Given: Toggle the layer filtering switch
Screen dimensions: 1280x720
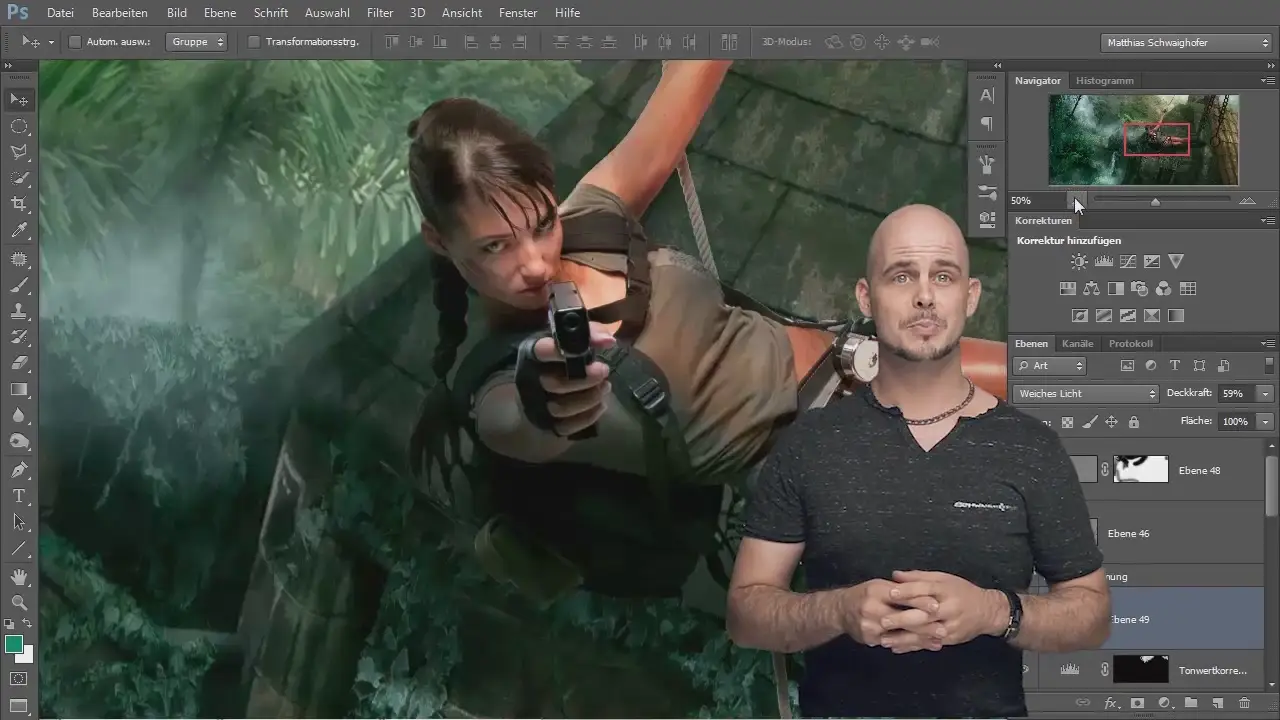Looking at the screenshot, I should 1269,366.
